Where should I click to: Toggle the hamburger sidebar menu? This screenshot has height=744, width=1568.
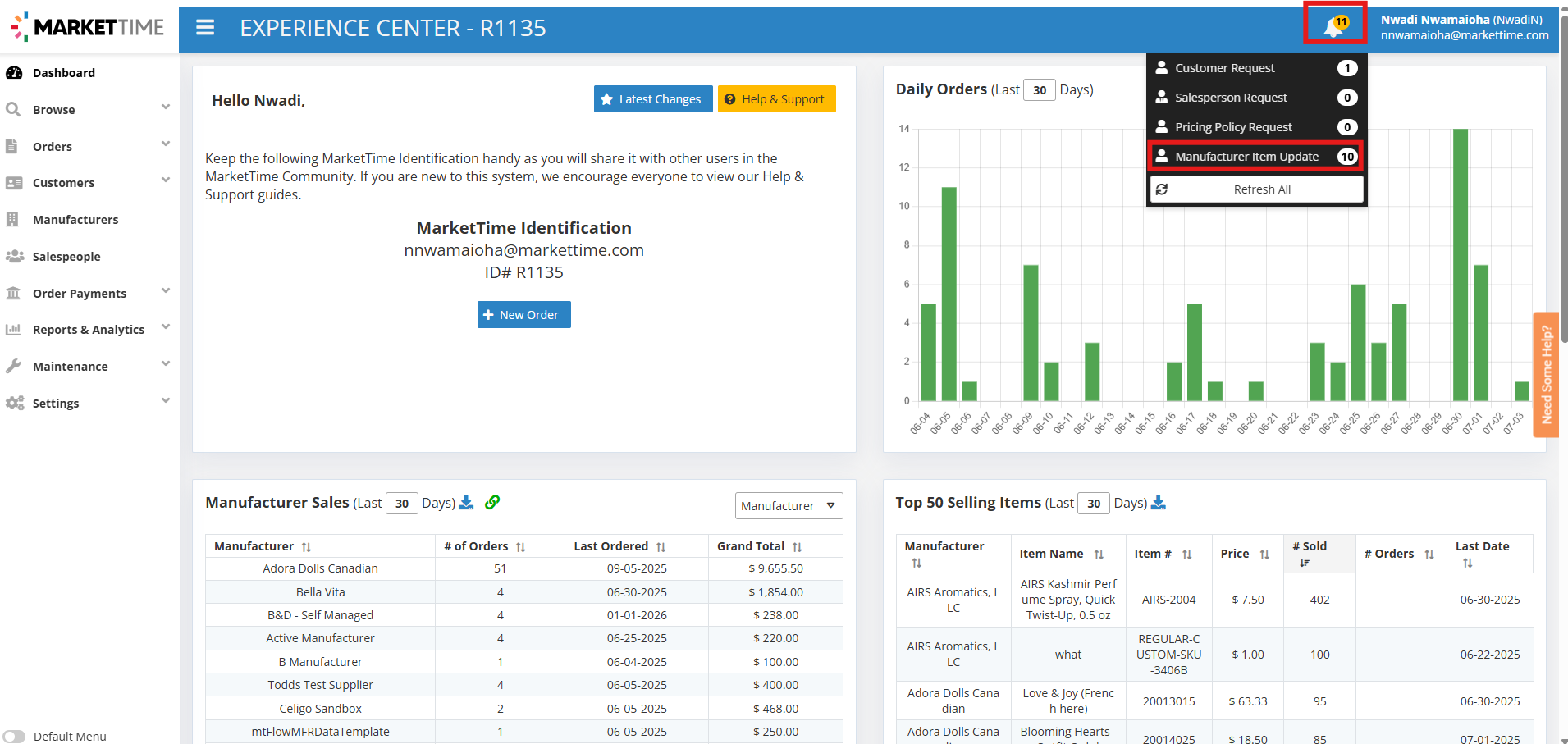[x=205, y=28]
